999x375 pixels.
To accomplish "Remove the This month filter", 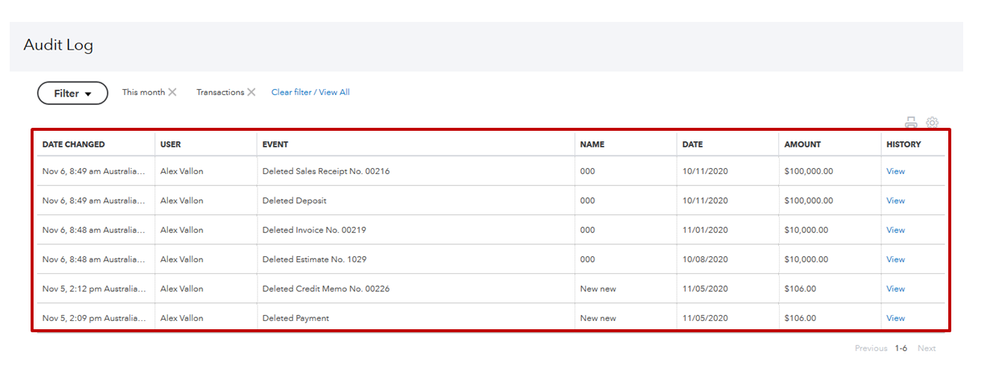I will pyautogui.click(x=172, y=92).
